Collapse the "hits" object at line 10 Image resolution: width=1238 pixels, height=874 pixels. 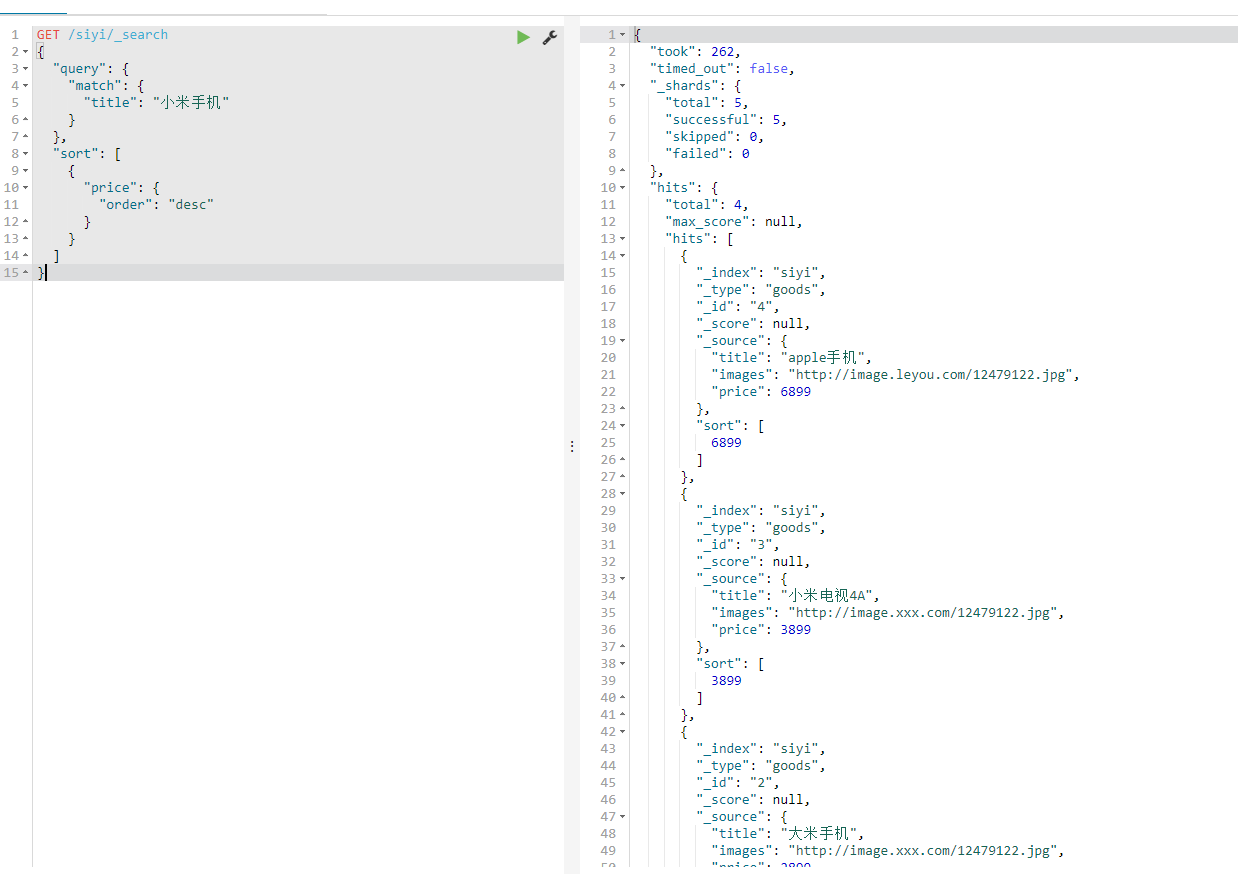[623, 186]
